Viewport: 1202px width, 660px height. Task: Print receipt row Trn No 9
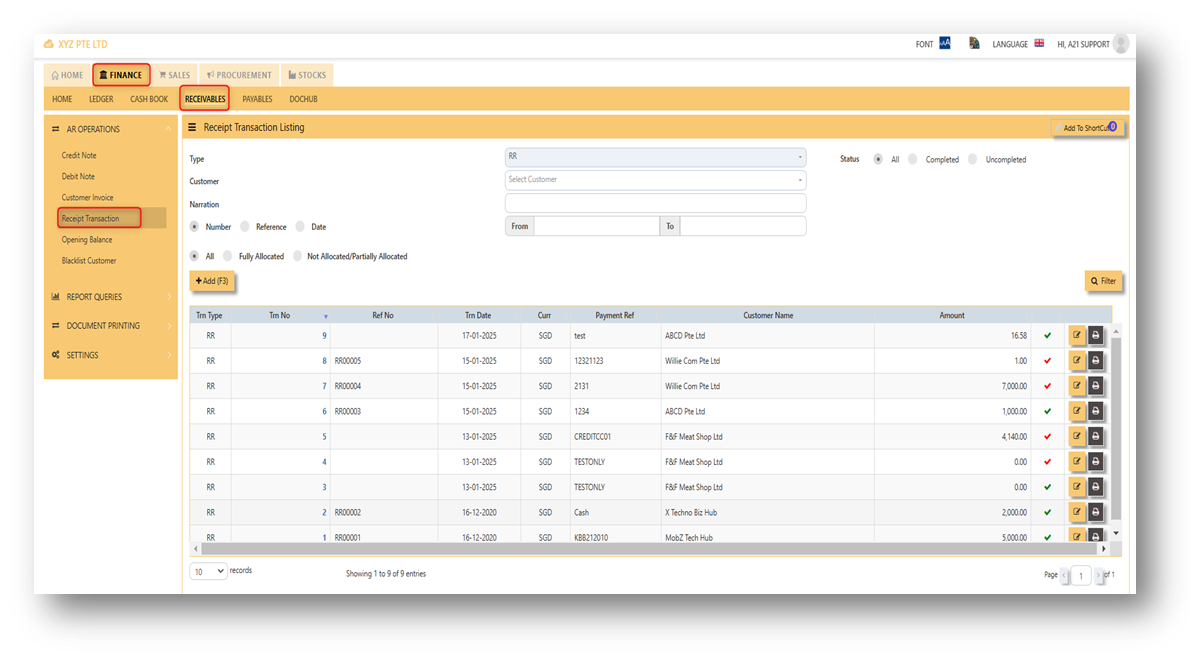click(x=1095, y=335)
